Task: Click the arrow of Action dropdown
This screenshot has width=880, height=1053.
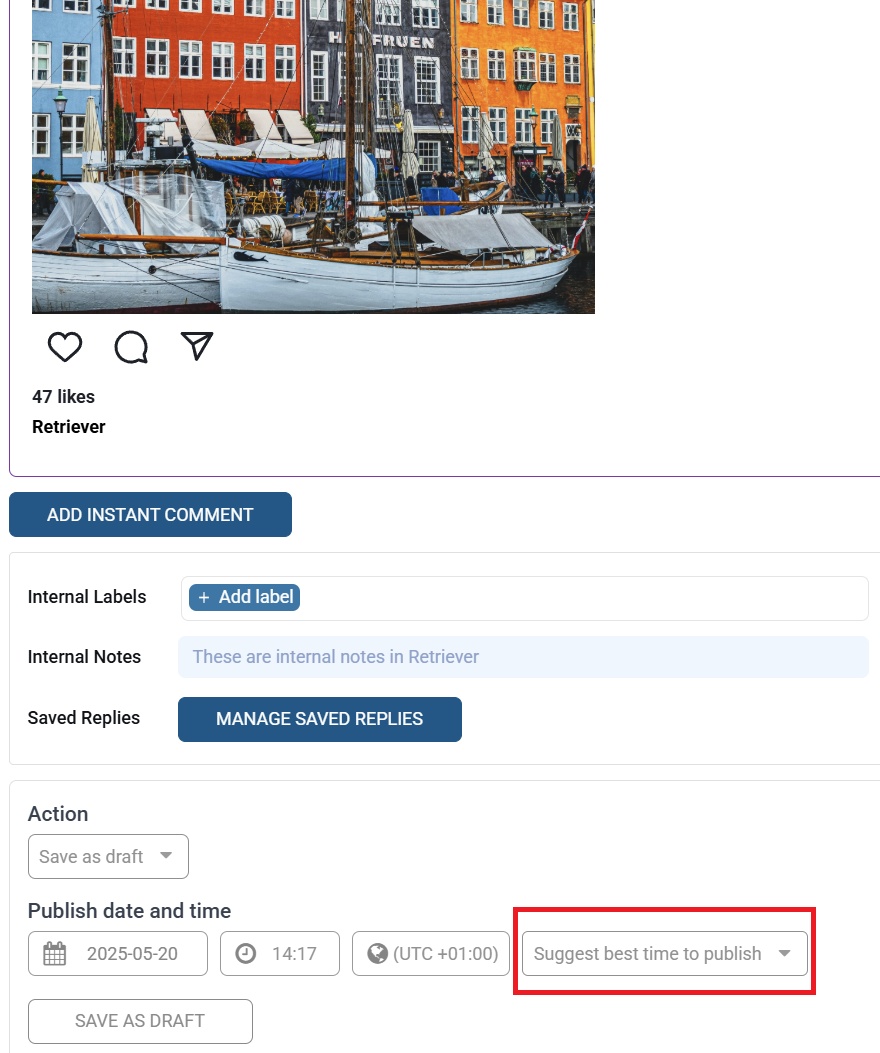Action: pos(166,856)
